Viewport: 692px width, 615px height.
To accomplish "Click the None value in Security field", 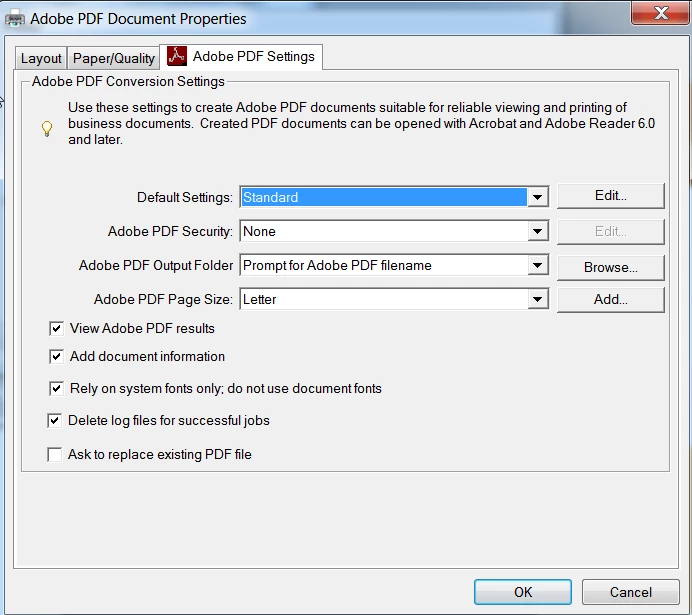I will tap(384, 231).
